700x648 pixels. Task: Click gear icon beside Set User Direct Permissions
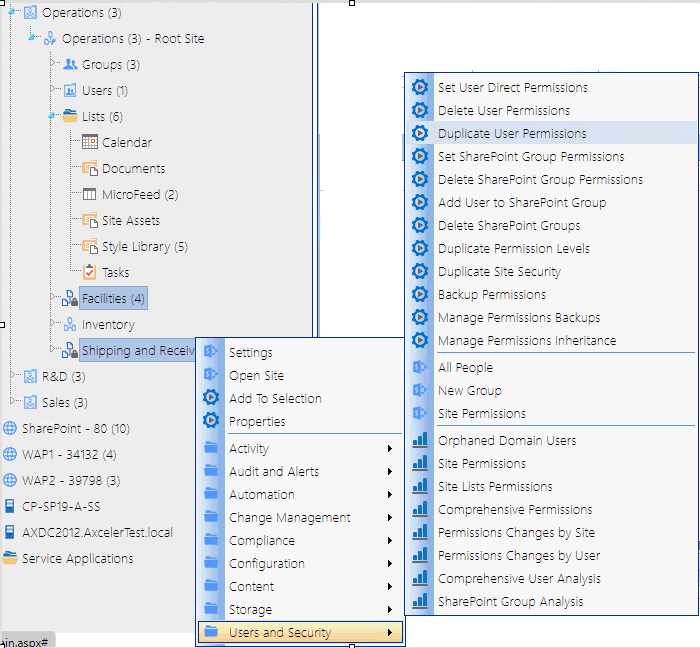420,87
